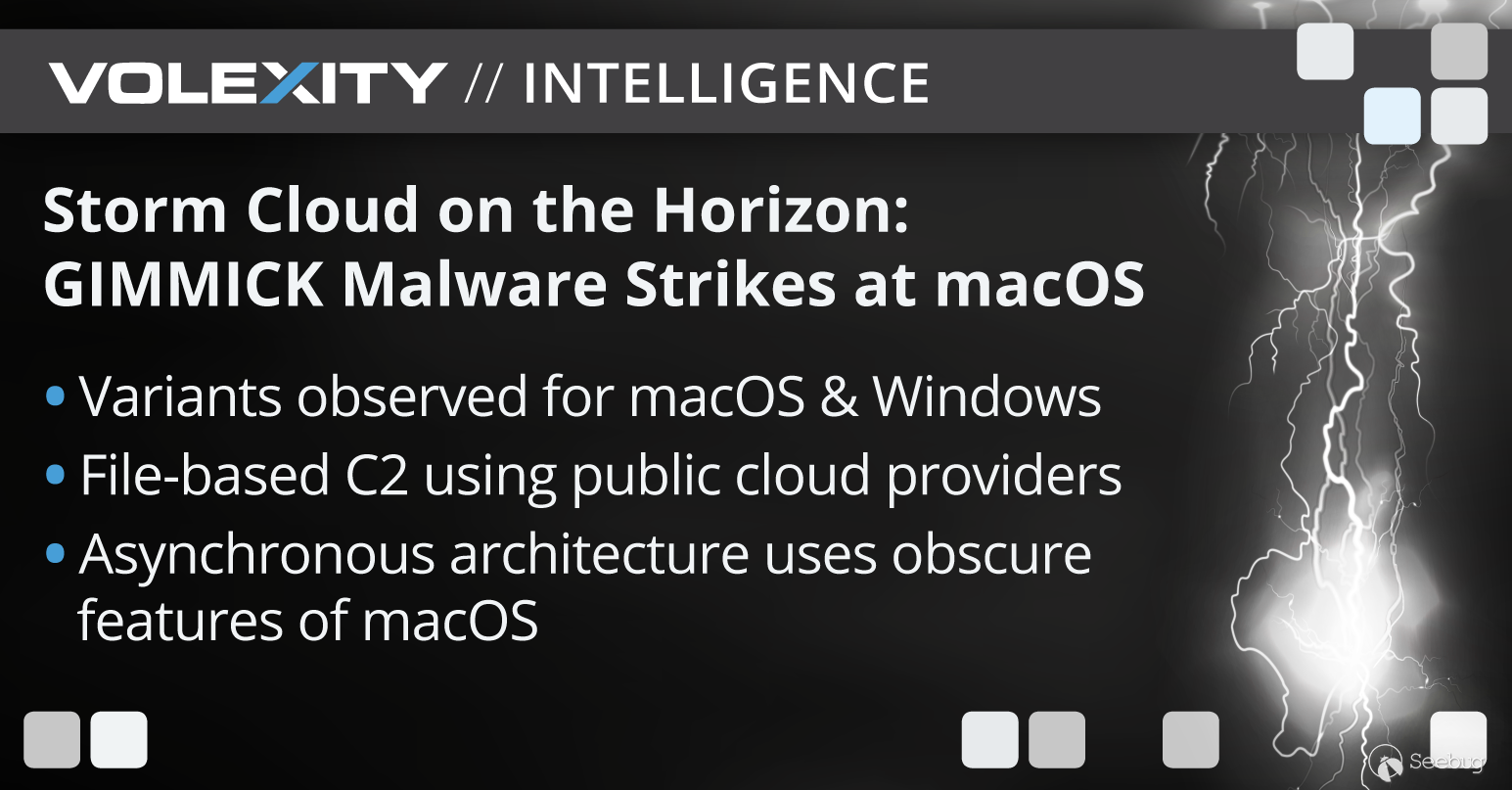The image size is (1512, 790).
Task: Click the Seebug watermark logo
Action: pos(1428,762)
